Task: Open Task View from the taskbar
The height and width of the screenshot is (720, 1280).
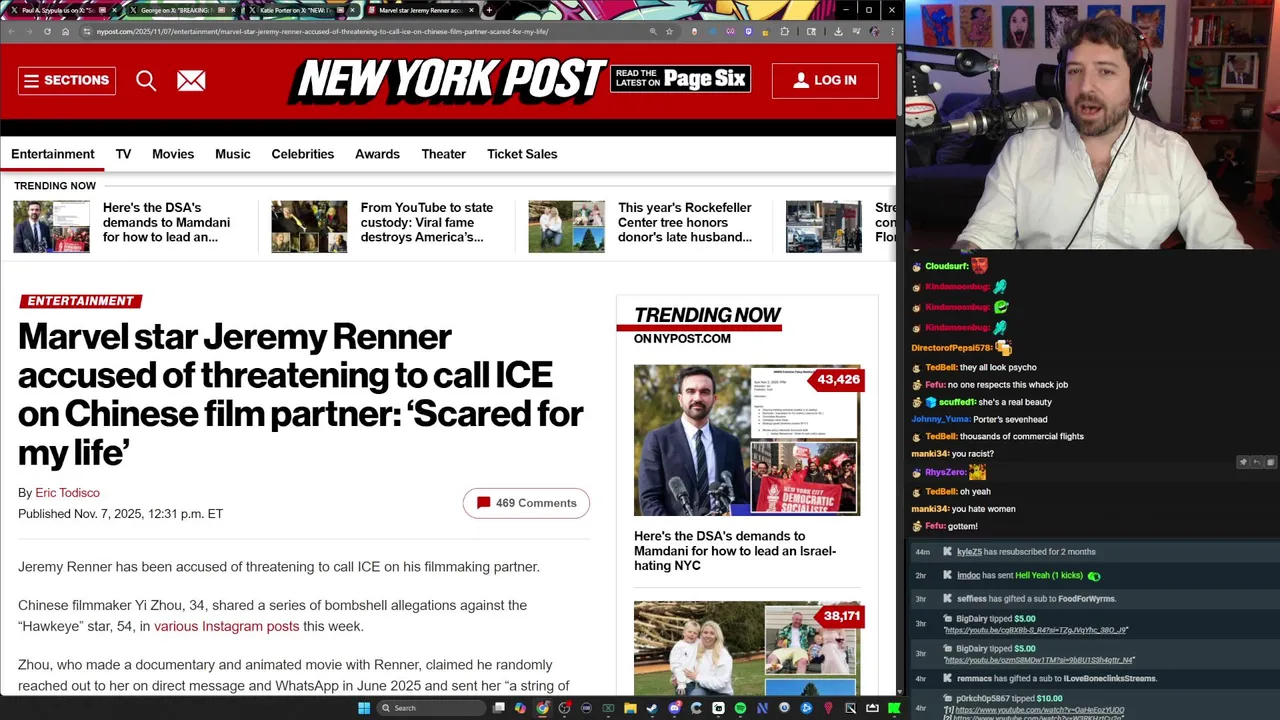Action: click(498, 708)
